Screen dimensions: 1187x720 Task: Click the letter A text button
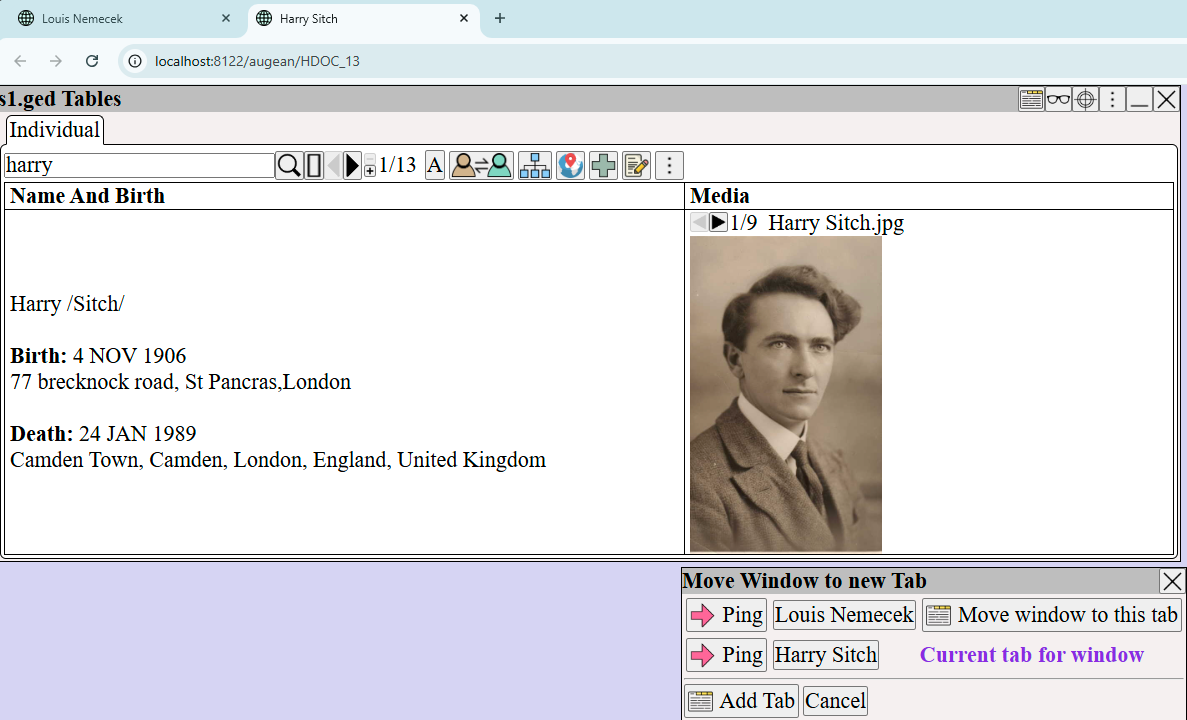[435, 166]
